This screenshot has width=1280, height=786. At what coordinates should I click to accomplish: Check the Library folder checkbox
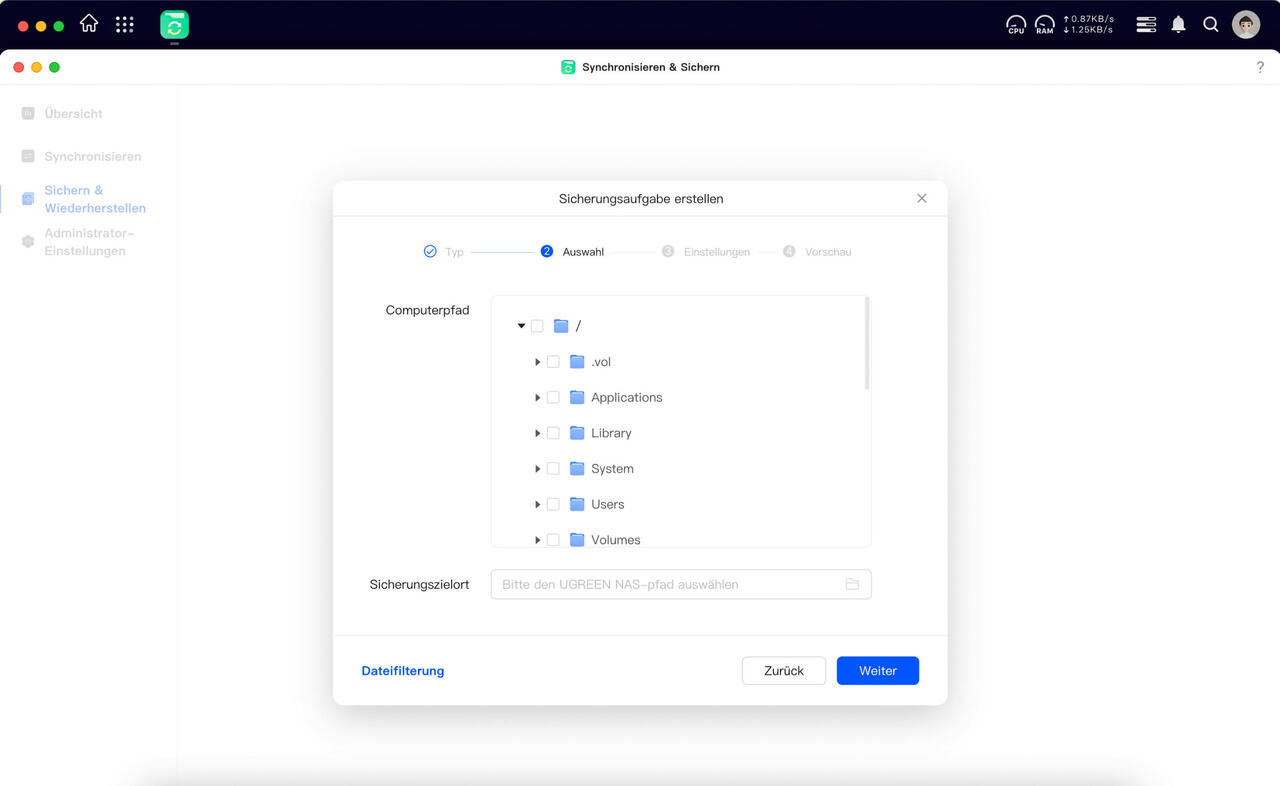click(x=553, y=433)
